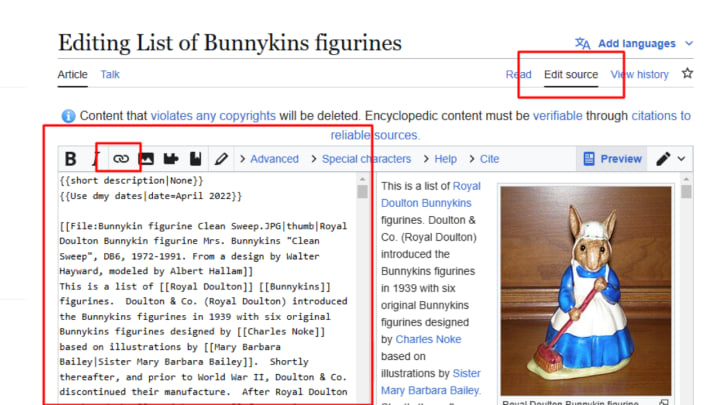Click '{{Use dmy dates|date=April 2022}}' line

(151, 196)
